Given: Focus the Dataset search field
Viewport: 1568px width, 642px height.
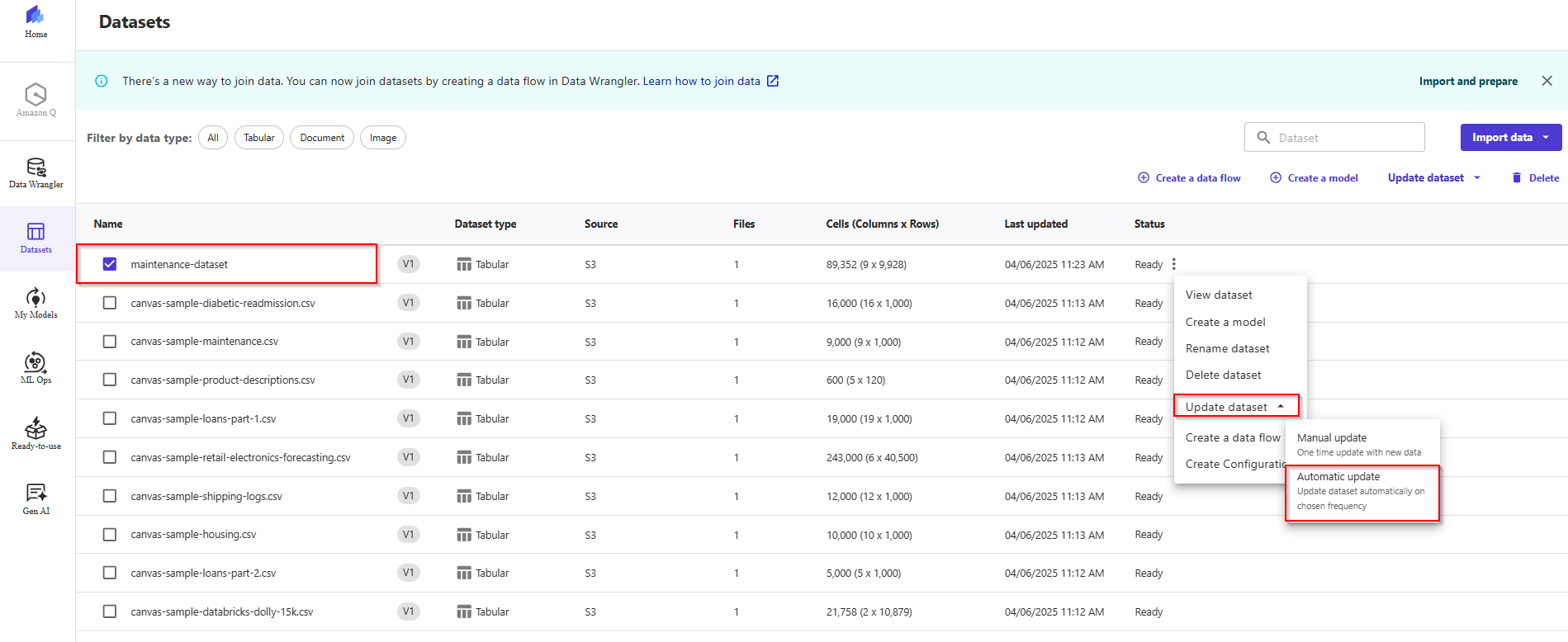Looking at the screenshot, I should (x=1334, y=137).
